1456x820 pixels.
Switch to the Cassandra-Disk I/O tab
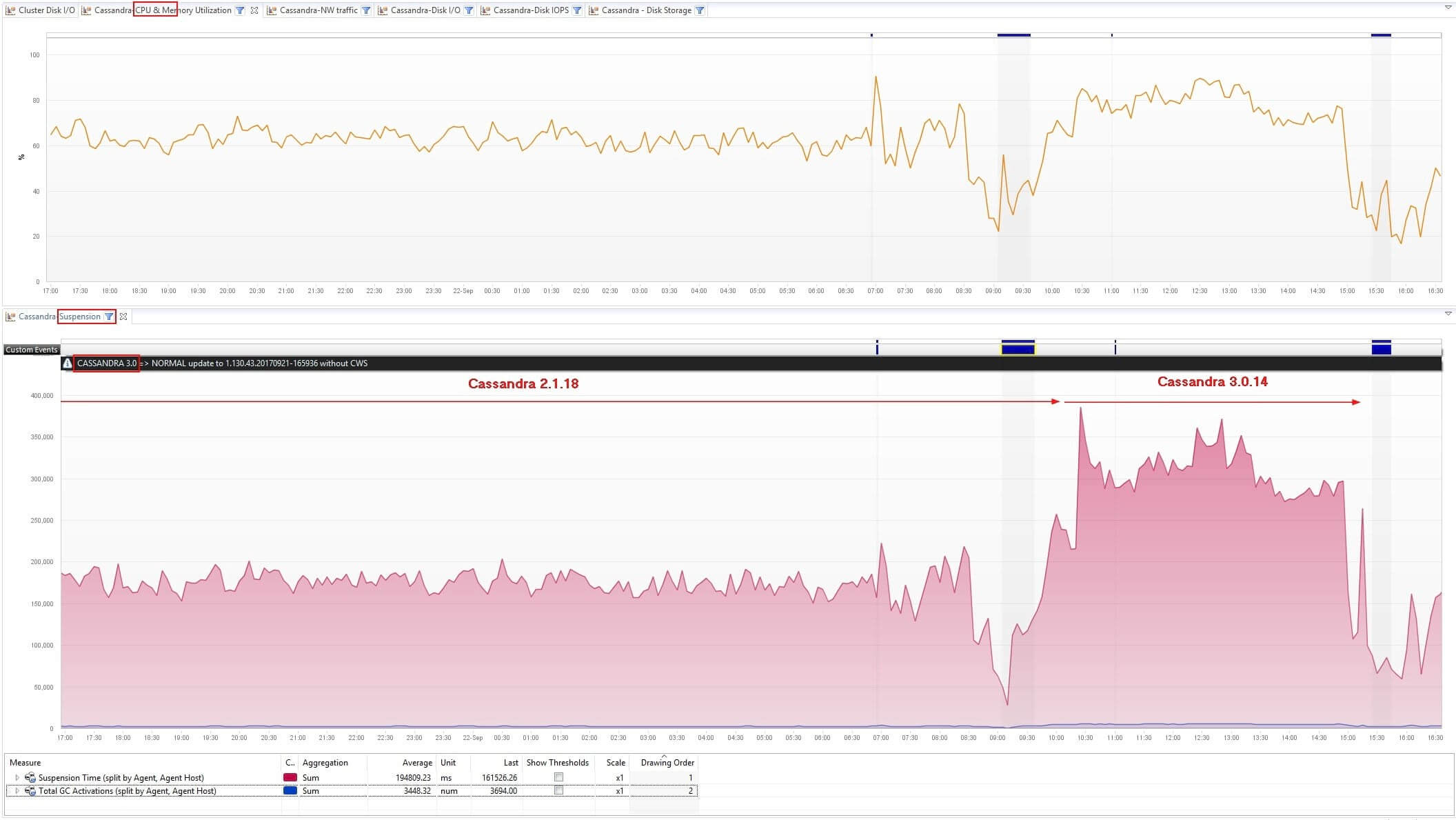[x=425, y=10]
